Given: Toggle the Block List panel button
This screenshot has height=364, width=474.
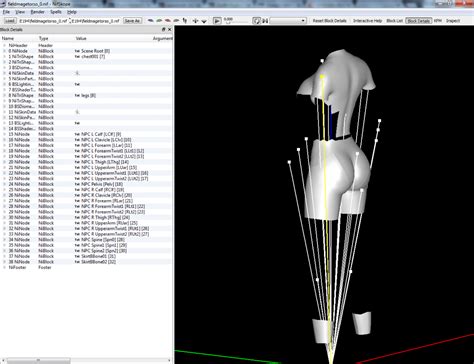Looking at the screenshot, I should (394, 21).
